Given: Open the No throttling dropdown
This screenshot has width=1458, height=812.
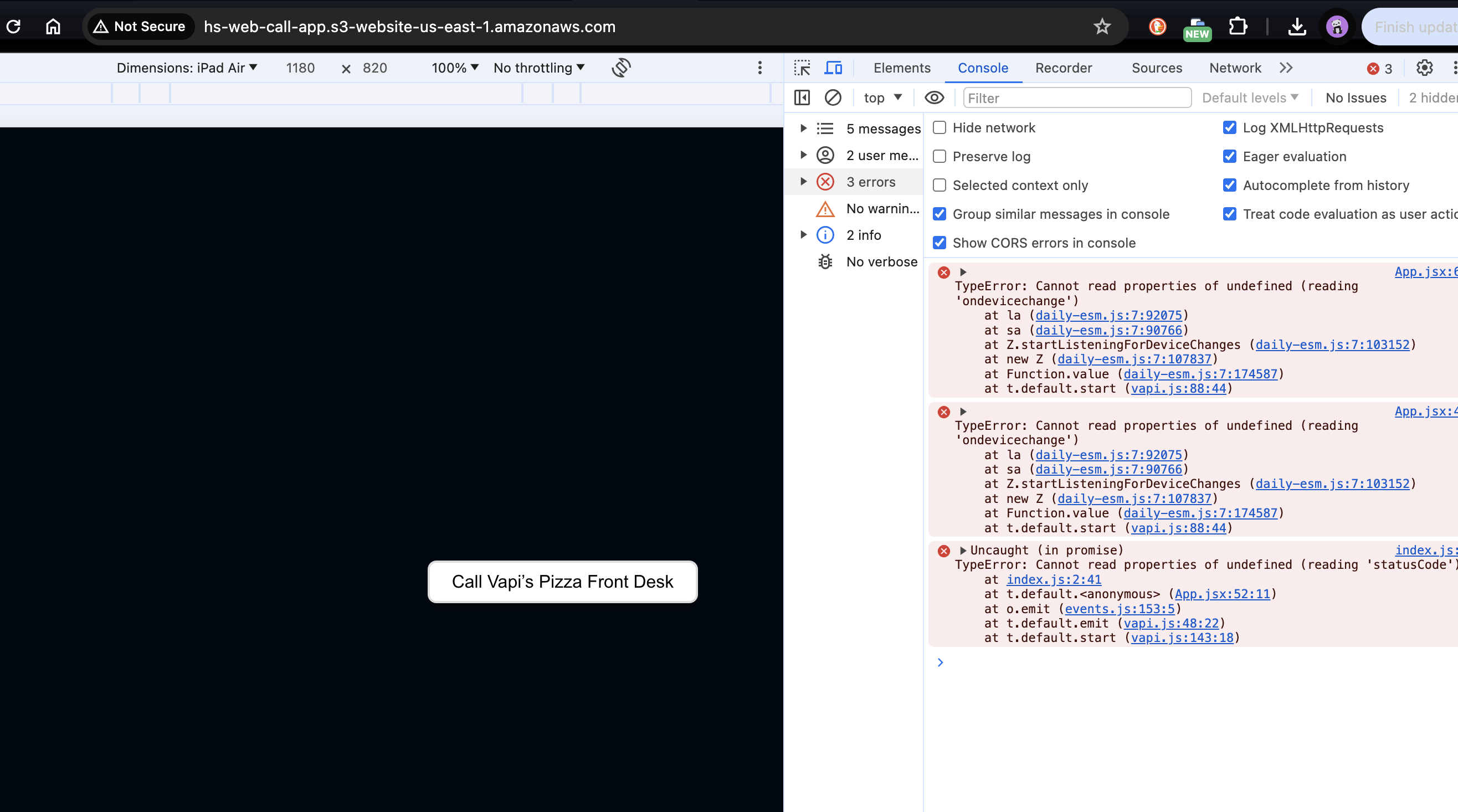Looking at the screenshot, I should (539, 68).
